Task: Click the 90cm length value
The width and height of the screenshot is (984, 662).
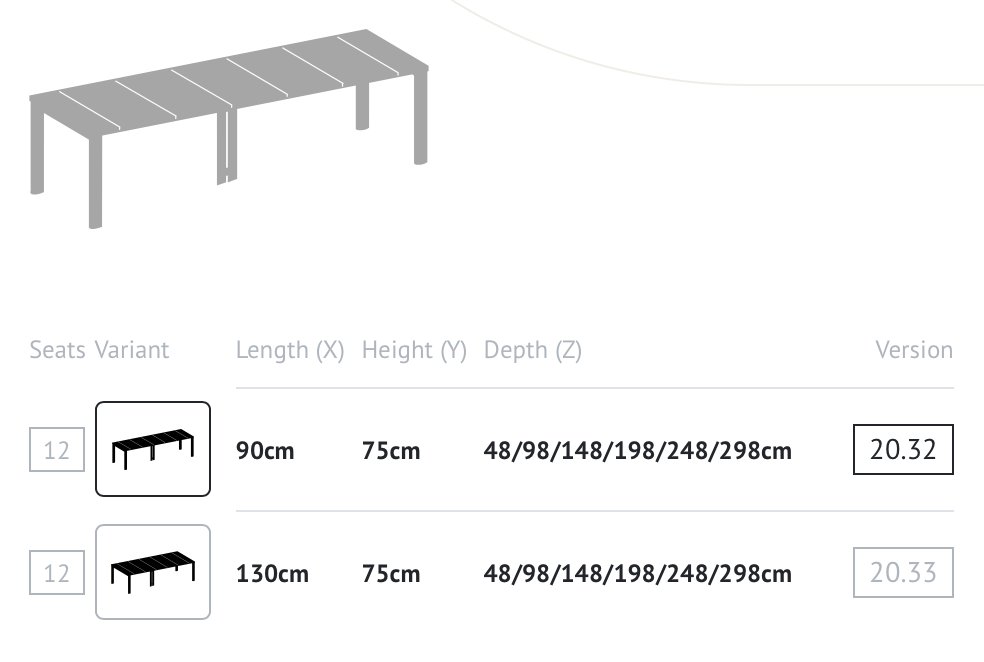Action: click(x=265, y=451)
